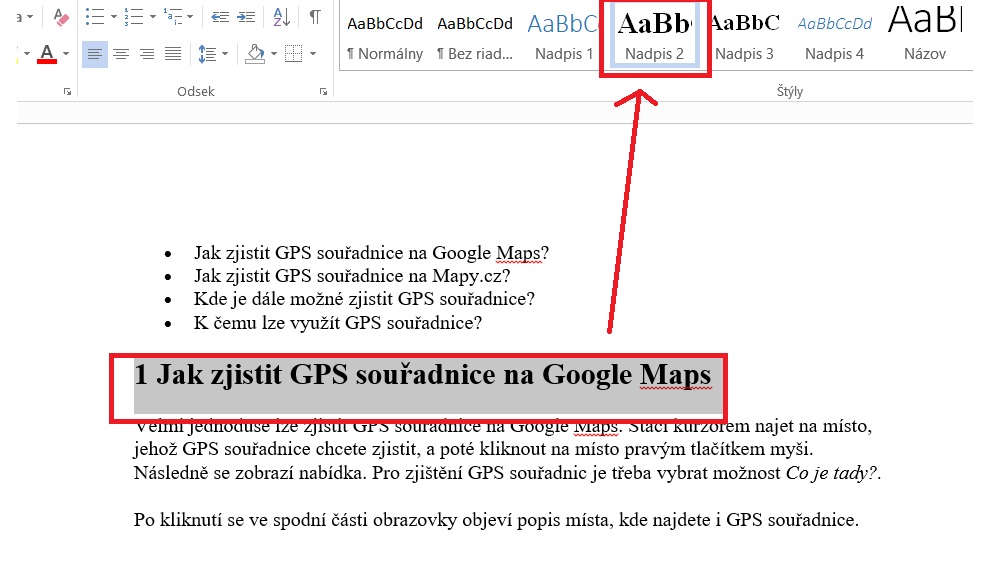Apply a numbered list with the Numbering icon
Viewport: 1000px width, 563px height.
coord(133,17)
